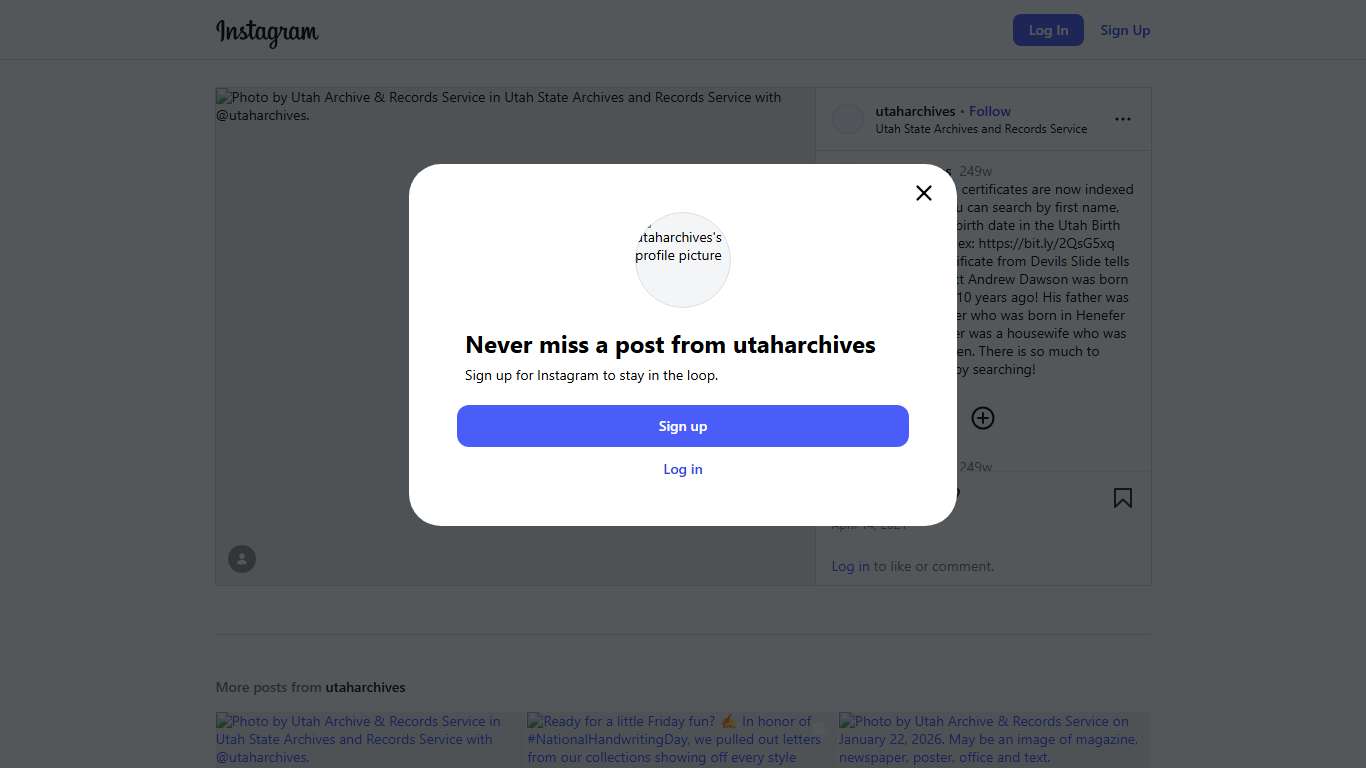This screenshot has height=768, width=1366.
Task: Open the small utaharchives avatar in the post header
Action: pyautogui.click(x=848, y=119)
